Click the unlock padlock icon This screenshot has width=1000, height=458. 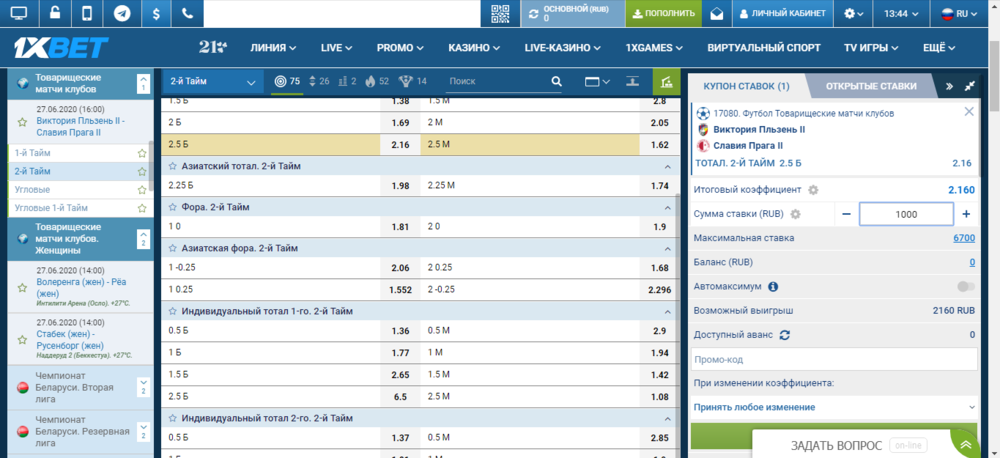(x=55, y=13)
